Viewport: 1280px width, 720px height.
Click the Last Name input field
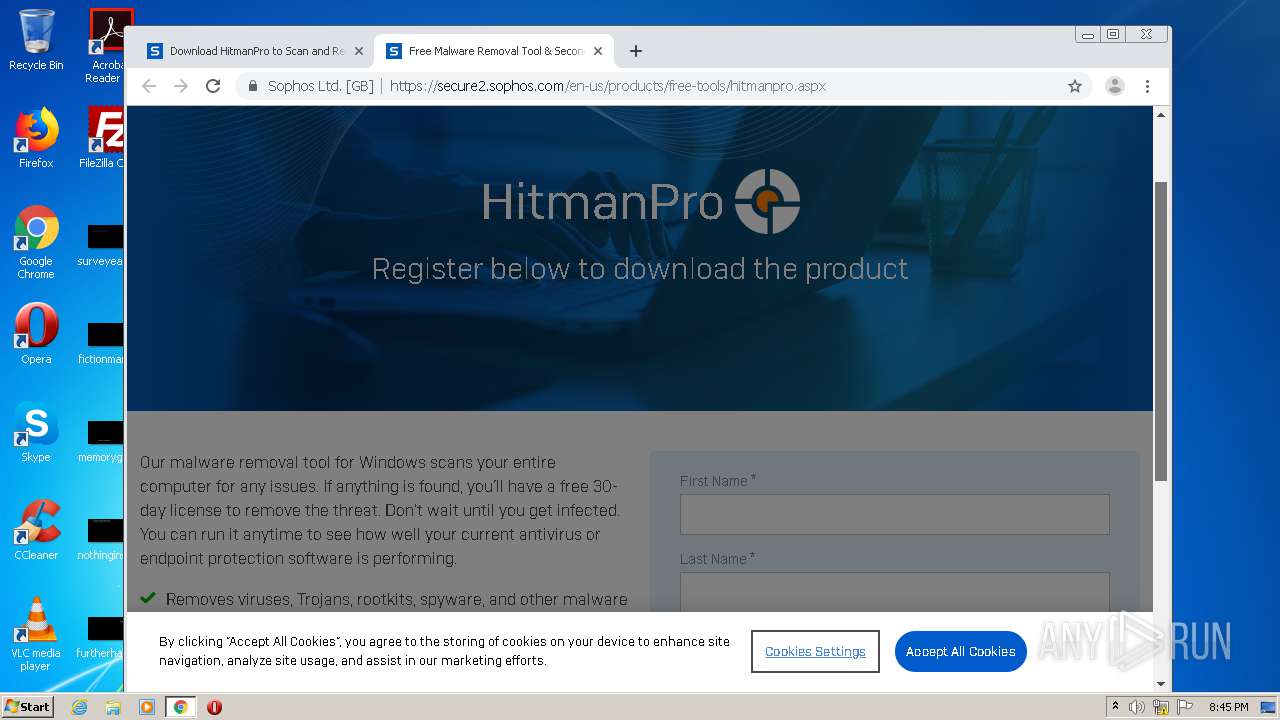[895, 591]
